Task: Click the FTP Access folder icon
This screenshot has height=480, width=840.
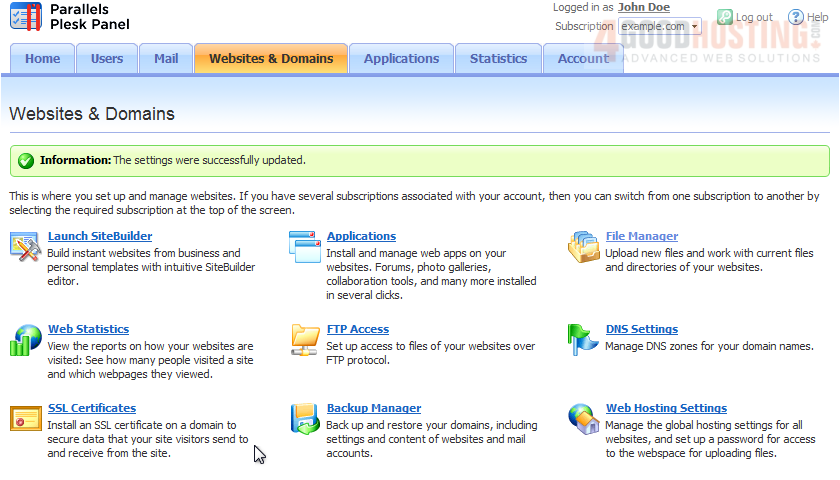Action: (304, 339)
